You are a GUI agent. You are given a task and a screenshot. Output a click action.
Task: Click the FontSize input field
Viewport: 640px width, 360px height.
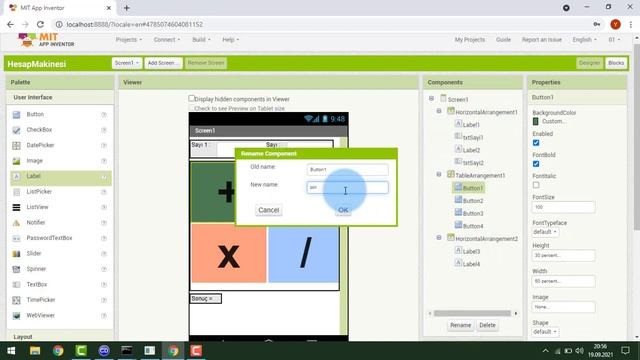point(563,207)
